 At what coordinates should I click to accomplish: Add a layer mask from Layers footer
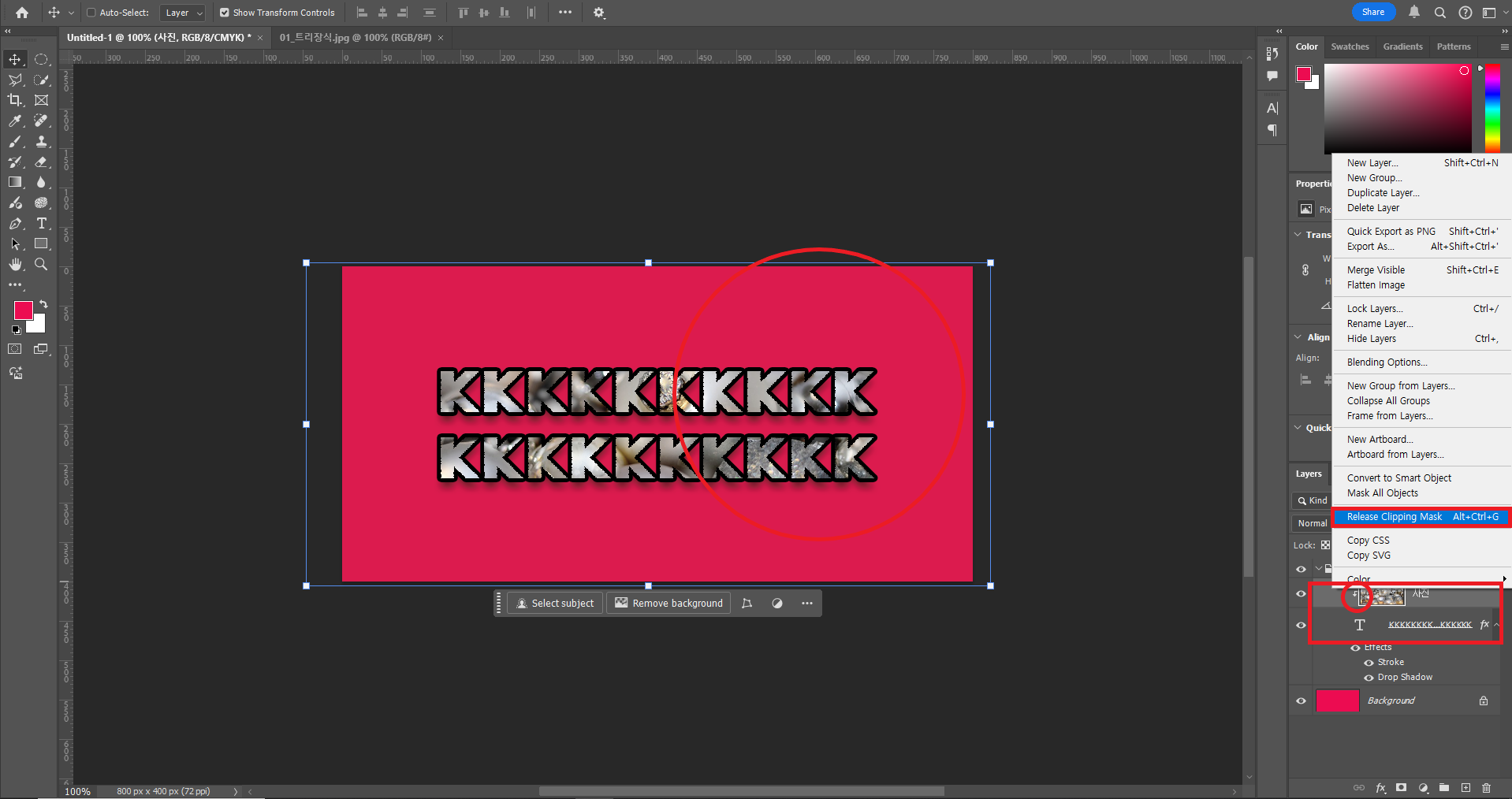1401,787
